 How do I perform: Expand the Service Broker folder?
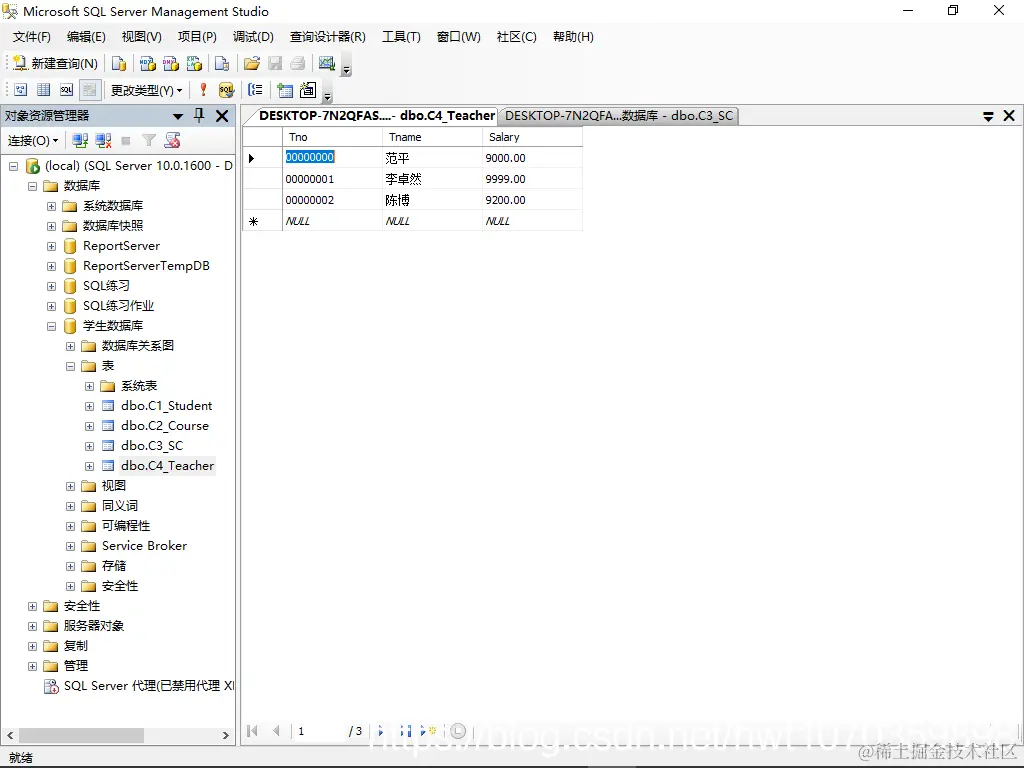click(71, 546)
